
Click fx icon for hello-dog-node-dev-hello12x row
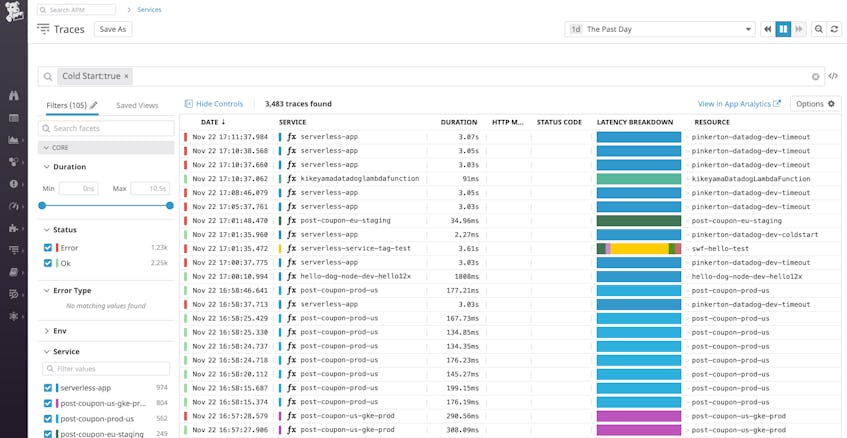pos(292,277)
